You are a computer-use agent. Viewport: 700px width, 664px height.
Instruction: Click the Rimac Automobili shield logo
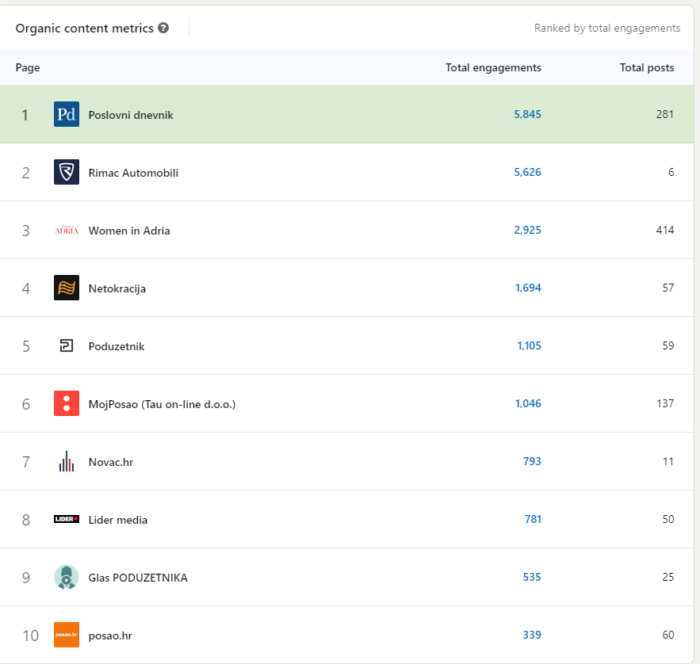66,172
